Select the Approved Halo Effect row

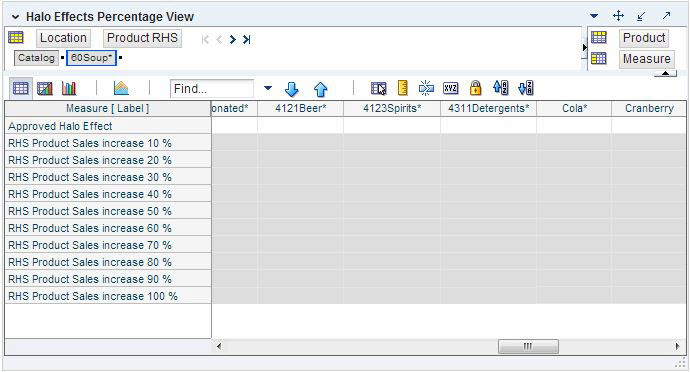(108, 126)
